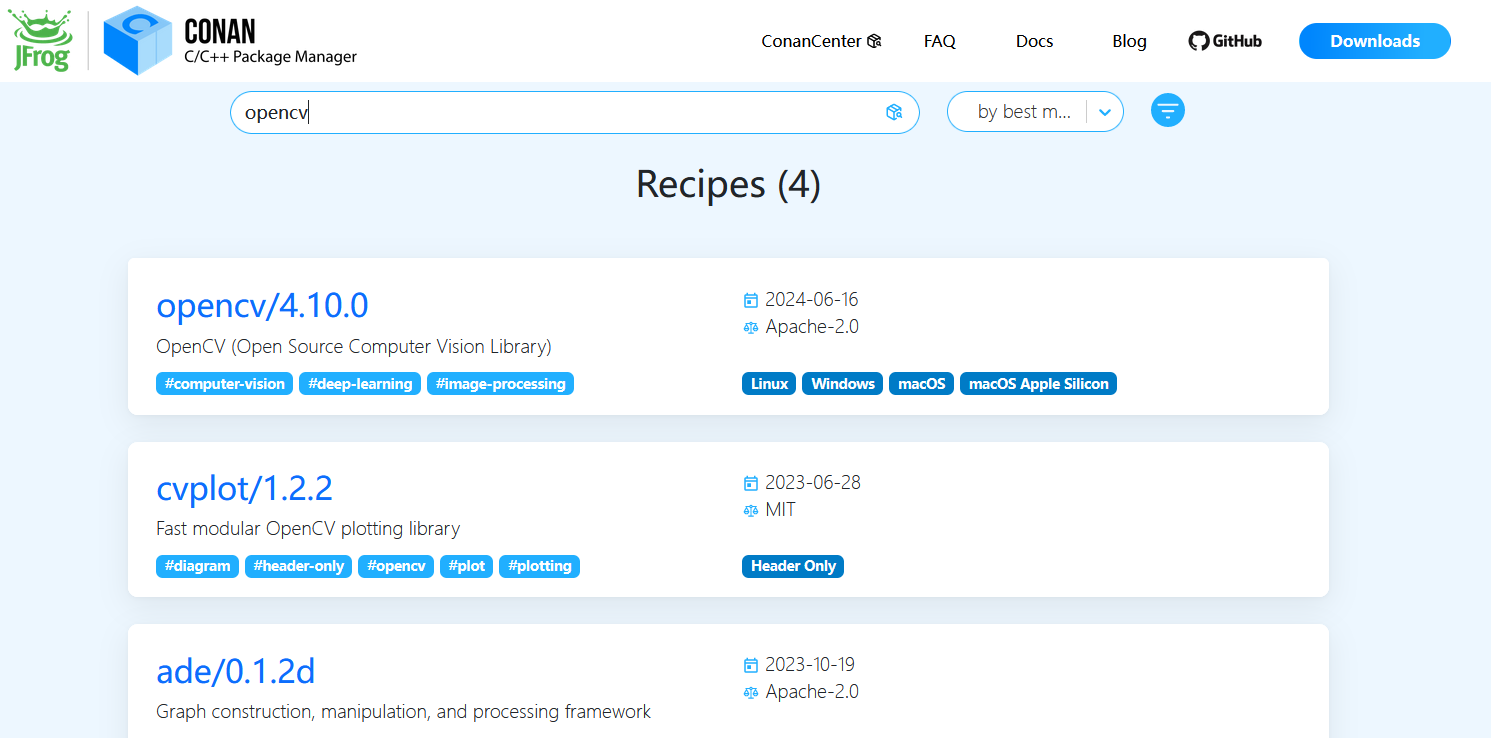Open the FAQ page
The image size is (1491, 738).
click(939, 41)
